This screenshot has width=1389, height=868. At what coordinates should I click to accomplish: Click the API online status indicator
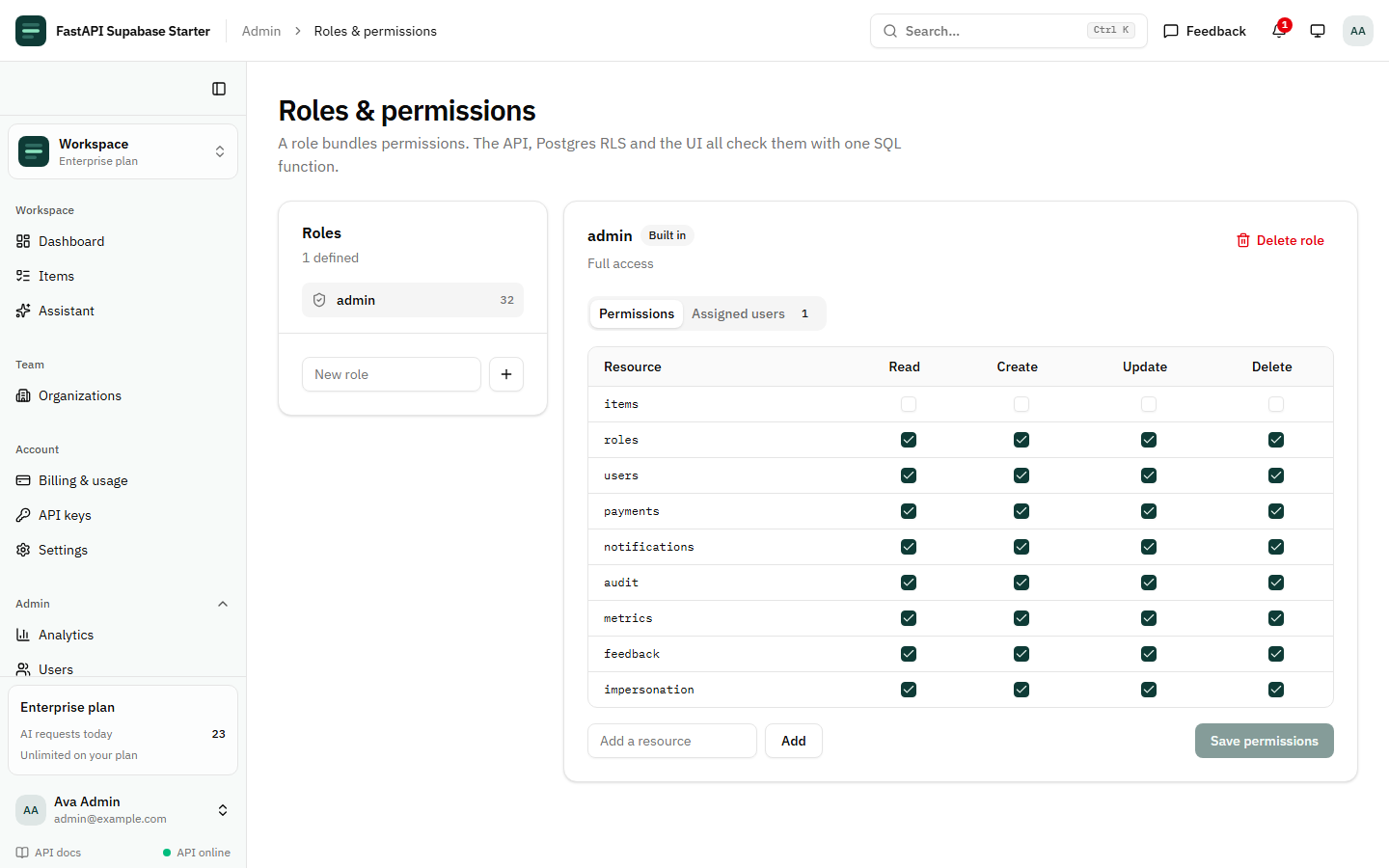197,853
